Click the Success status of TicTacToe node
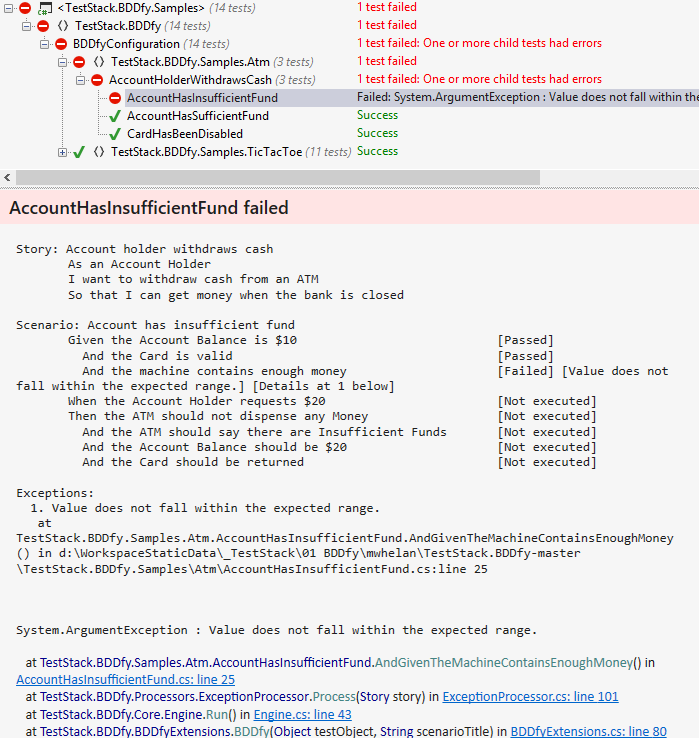The image size is (699, 738). [378, 151]
